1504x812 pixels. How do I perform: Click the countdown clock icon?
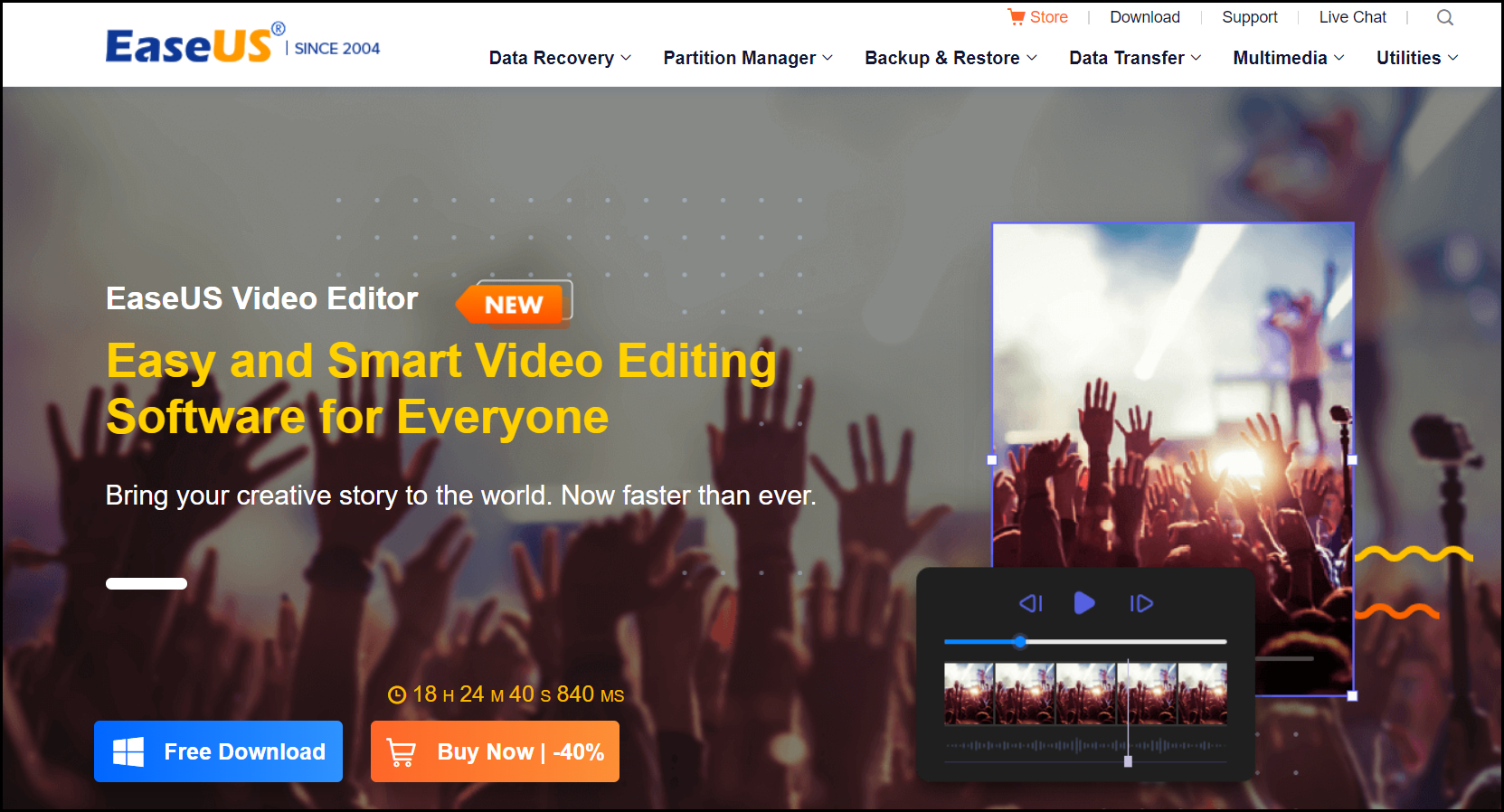tap(397, 694)
